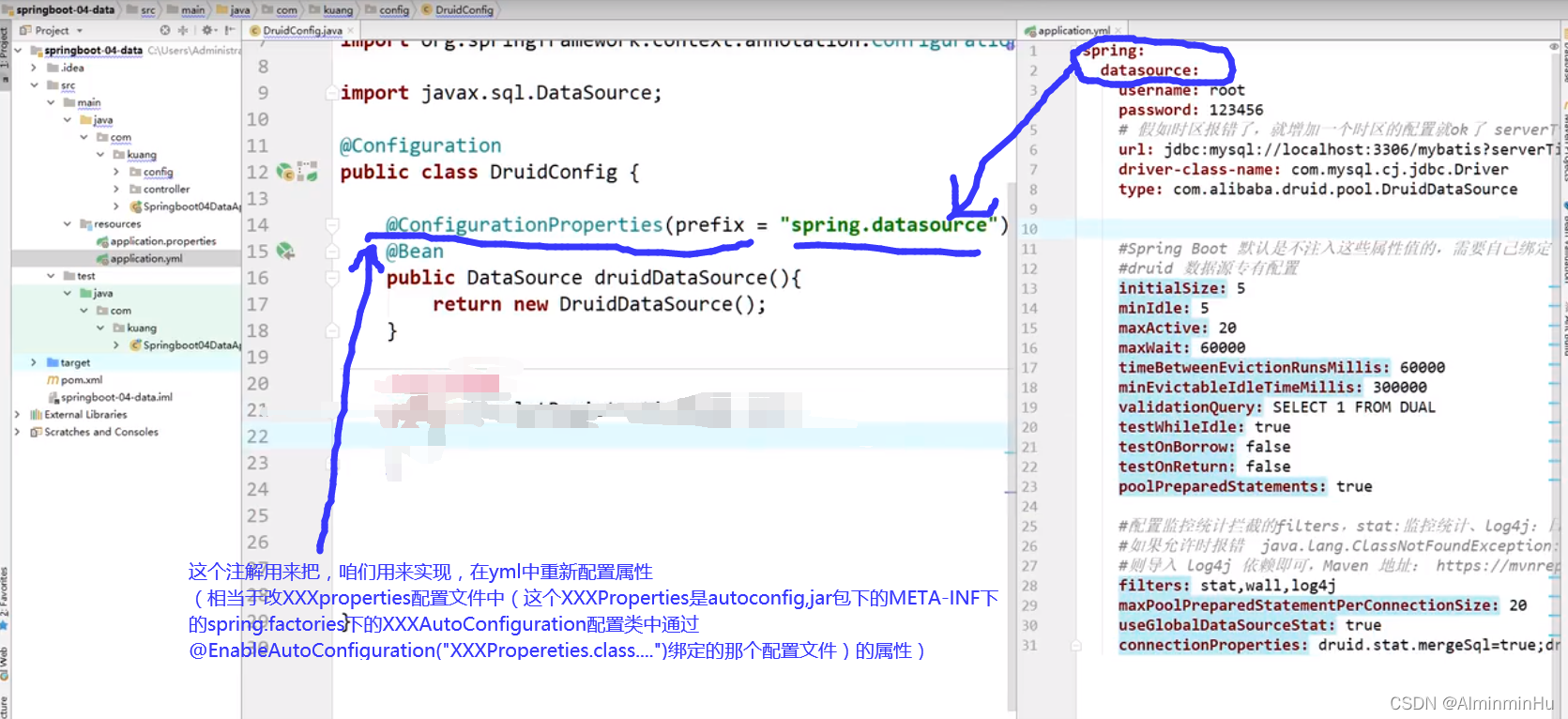Click the bean dependencies gutter icon on line 12
Viewport: 1568px width, 719px height.
point(308,172)
